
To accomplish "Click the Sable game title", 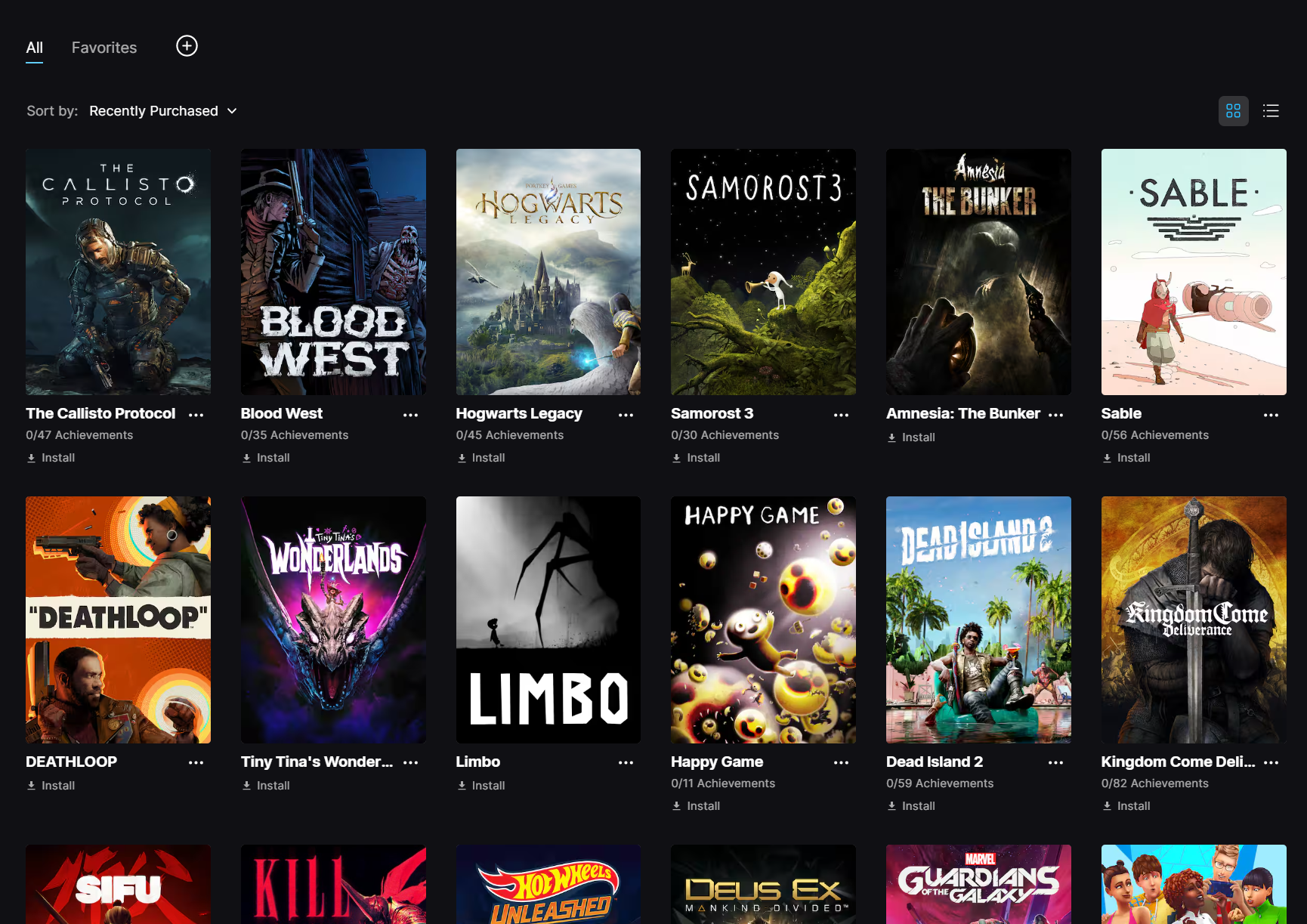I will (x=1121, y=414).
